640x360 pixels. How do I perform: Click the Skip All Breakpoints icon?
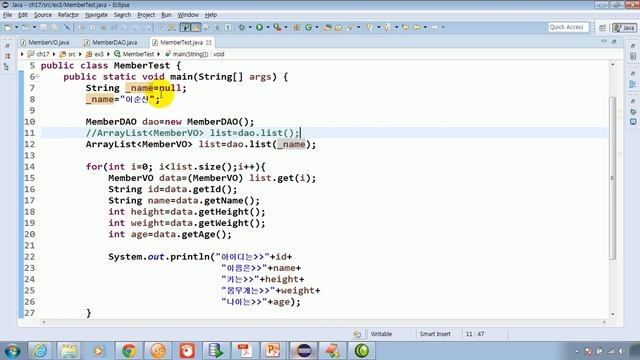click(x=67, y=27)
